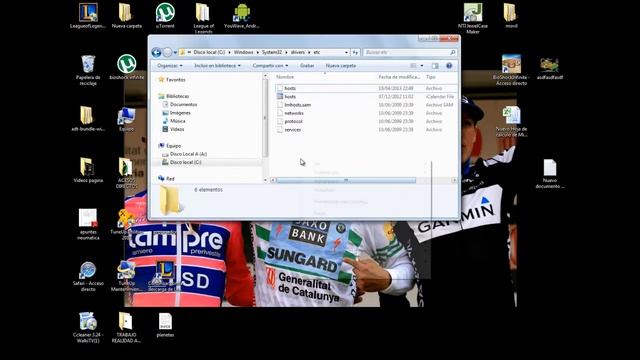Select the protocol file row
The image size is (640, 360).
tap(366, 121)
